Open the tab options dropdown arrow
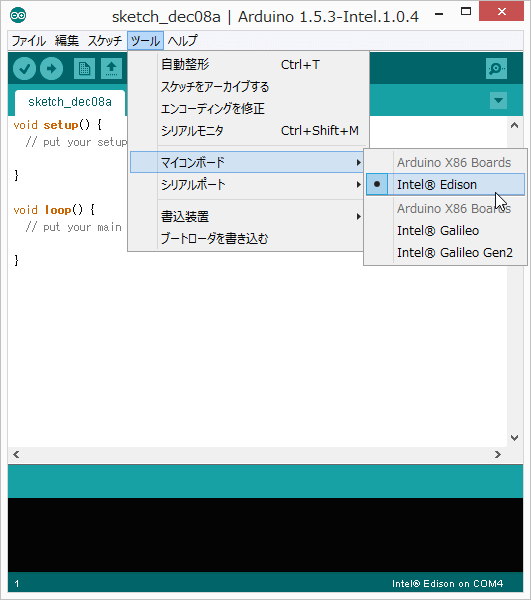This screenshot has width=531, height=600. [498, 101]
